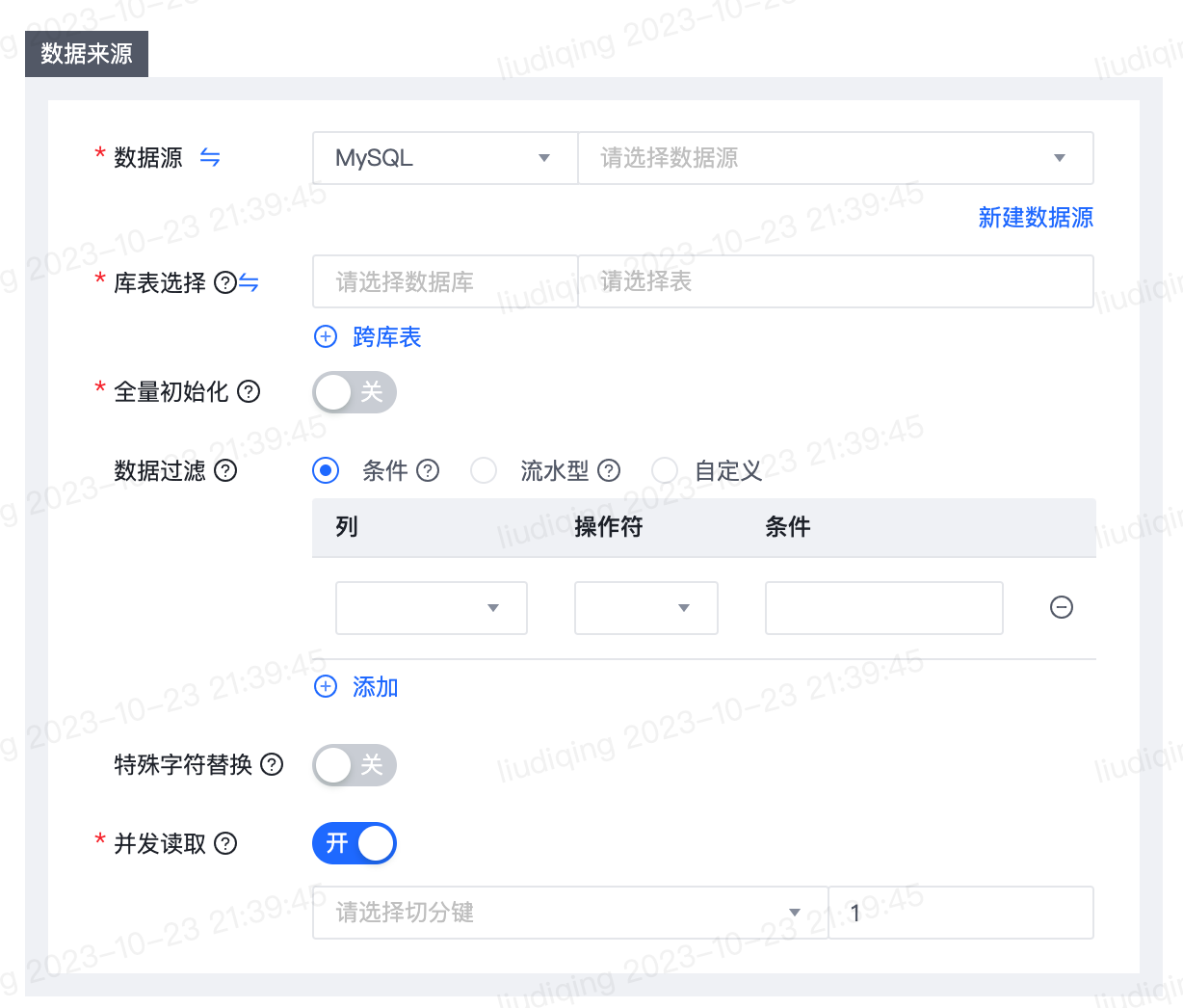Screen dimensions: 1183x1008
Task: Click help icon beside 特殊字符替换
Action: click(x=273, y=764)
